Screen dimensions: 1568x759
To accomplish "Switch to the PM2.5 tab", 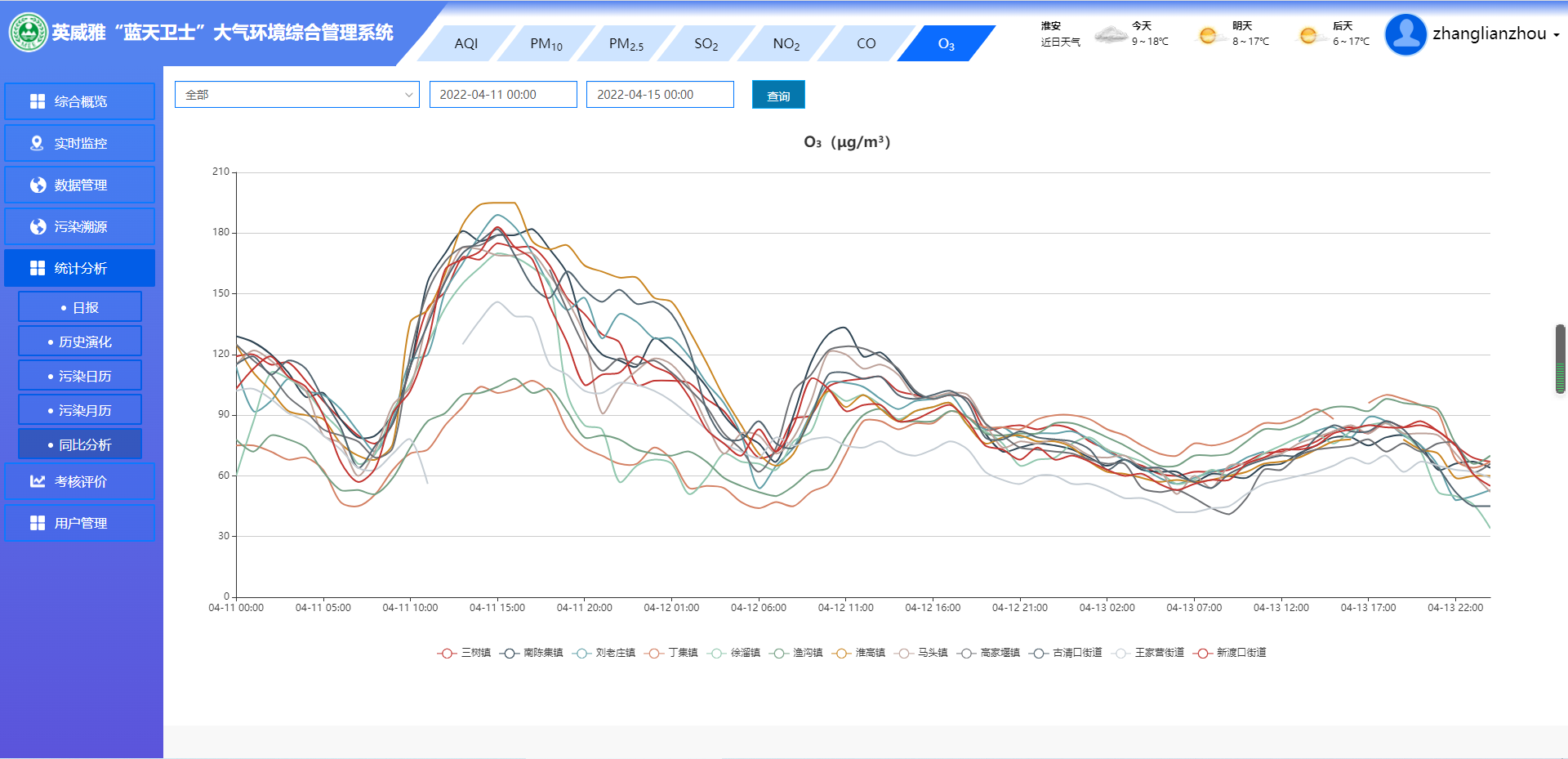I will [626, 44].
